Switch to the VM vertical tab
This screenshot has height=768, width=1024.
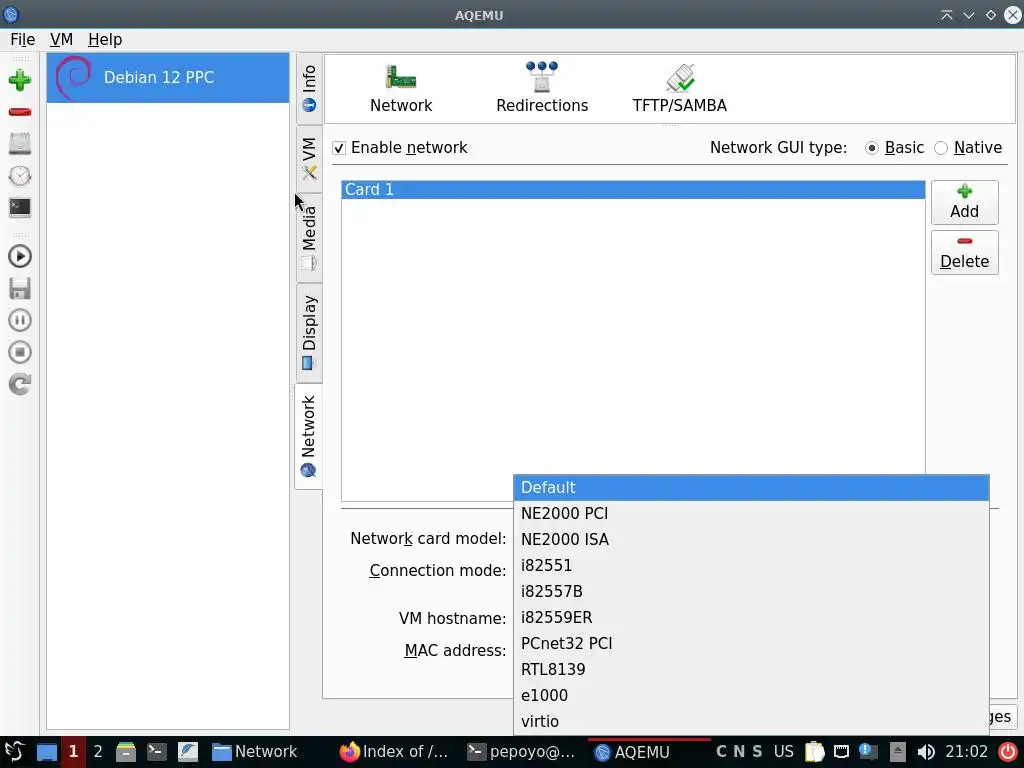point(309,159)
